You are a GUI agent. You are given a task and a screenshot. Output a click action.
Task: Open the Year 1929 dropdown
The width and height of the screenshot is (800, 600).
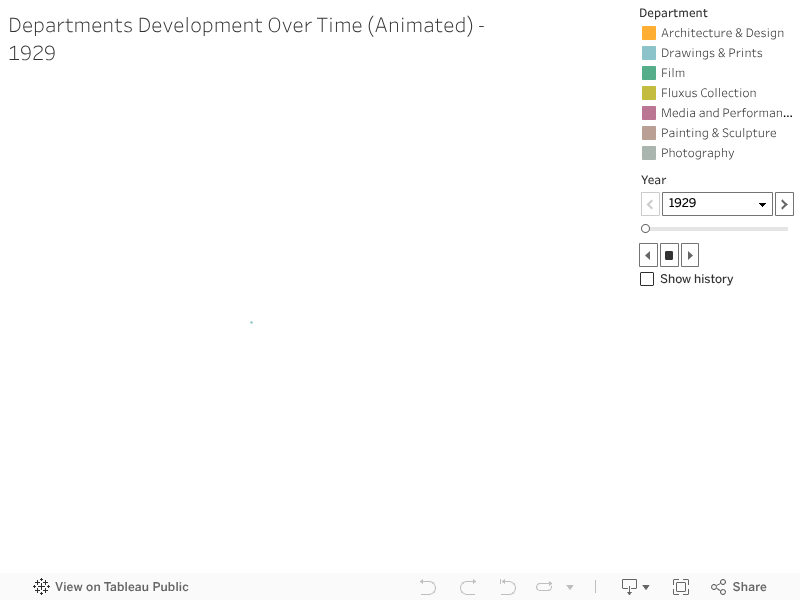pos(717,204)
